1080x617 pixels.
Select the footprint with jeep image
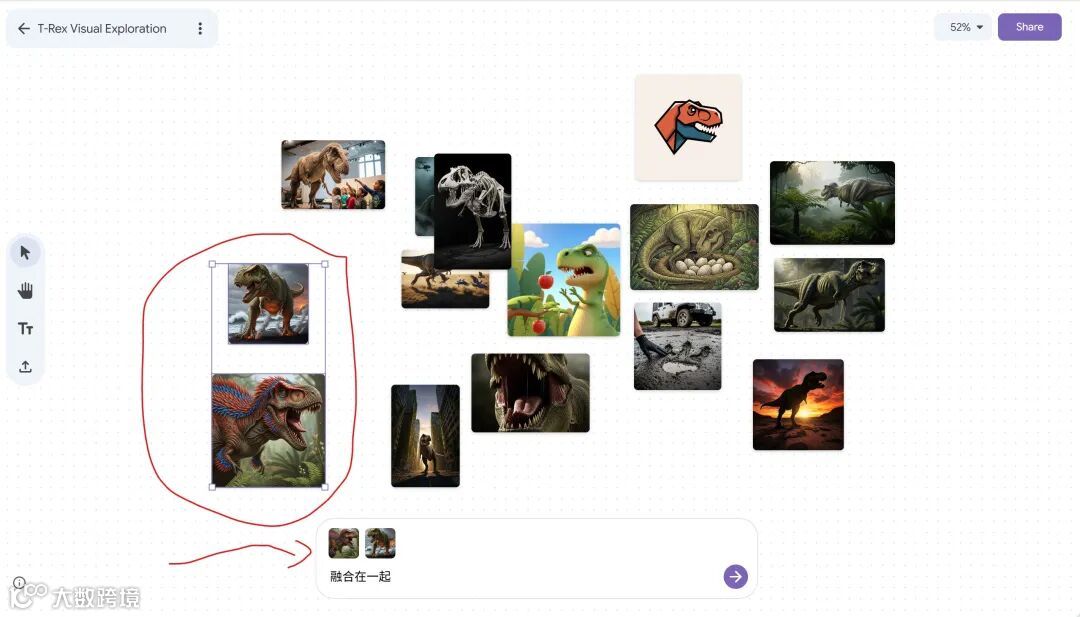[x=677, y=346]
